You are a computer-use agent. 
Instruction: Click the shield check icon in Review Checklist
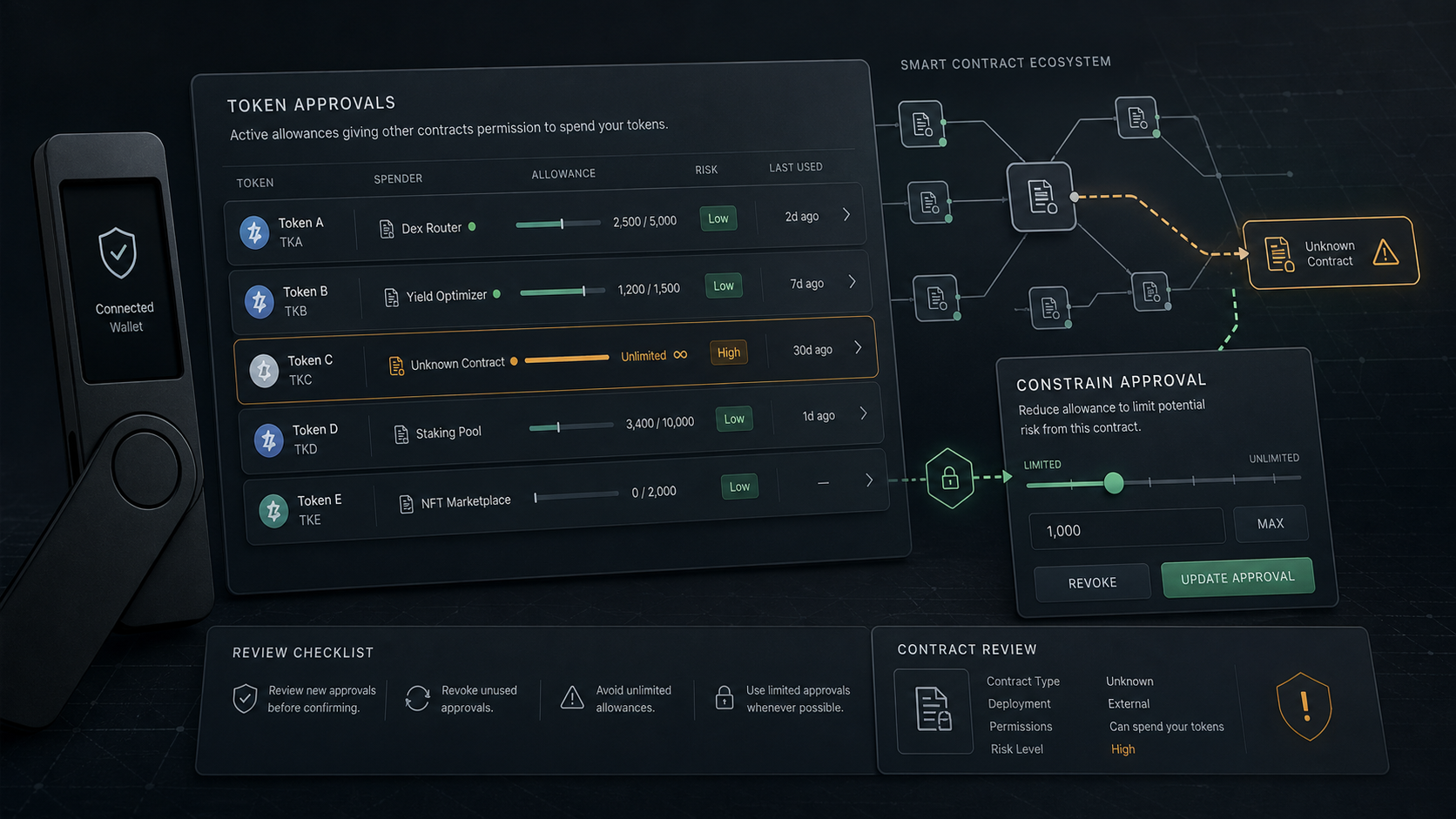245,698
